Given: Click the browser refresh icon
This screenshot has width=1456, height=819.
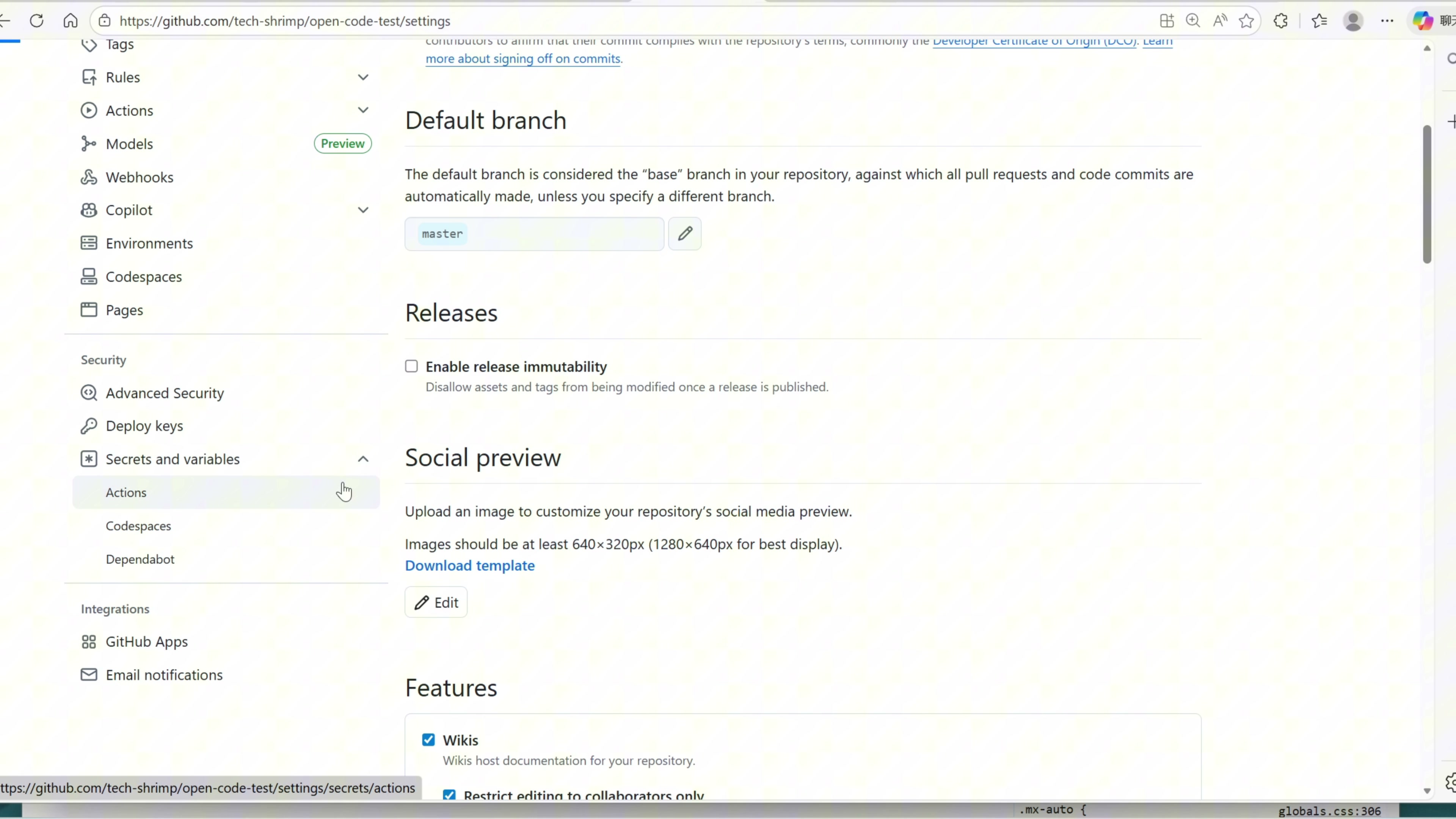Looking at the screenshot, I should tap(37, 21).
